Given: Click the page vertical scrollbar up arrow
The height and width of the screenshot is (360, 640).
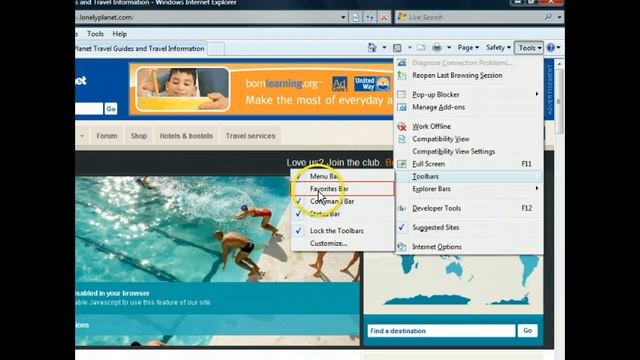Looking at the screenshot, I should pos(559,64).
